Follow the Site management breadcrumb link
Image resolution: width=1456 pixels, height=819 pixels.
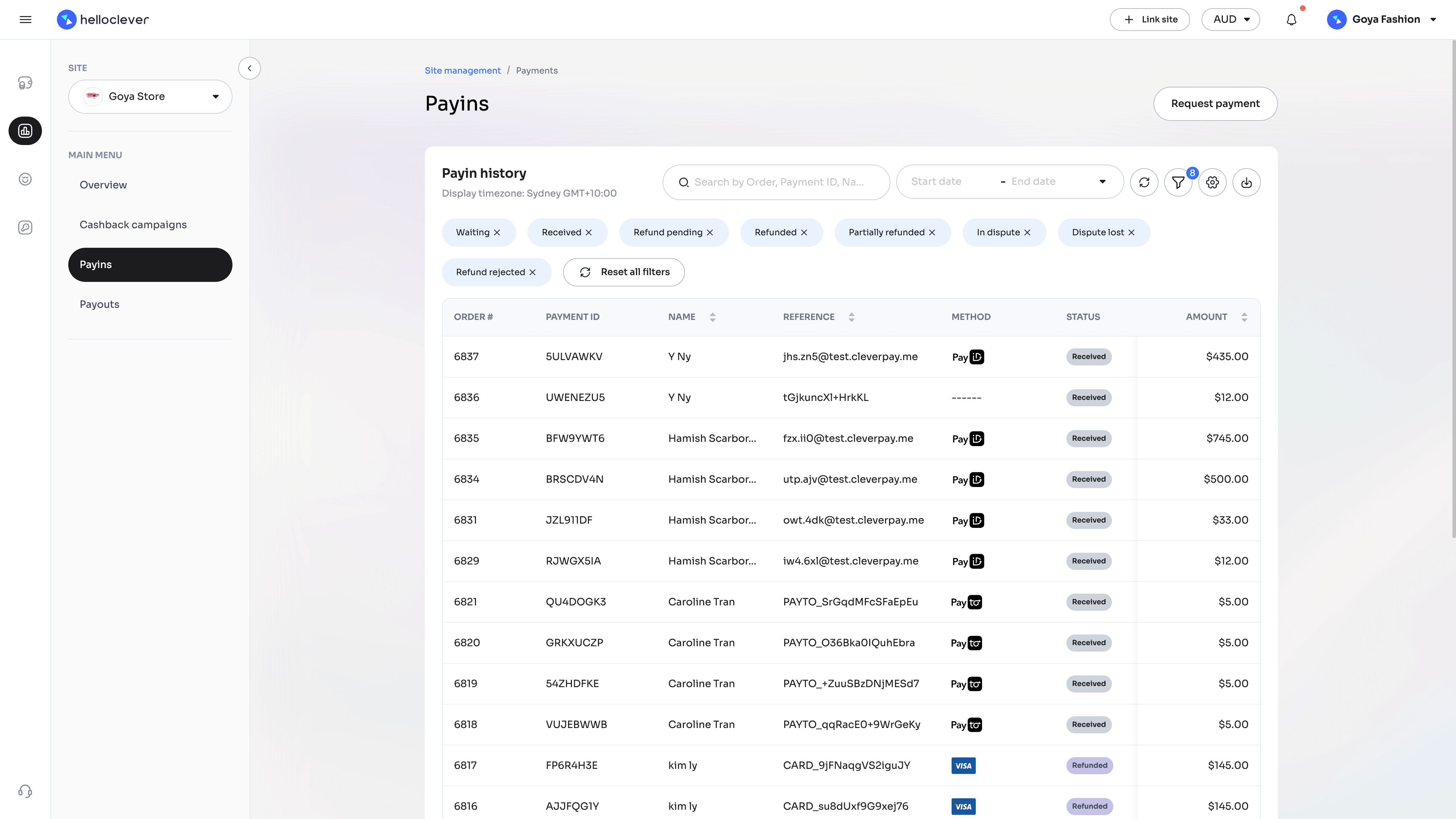coord(462,71)
